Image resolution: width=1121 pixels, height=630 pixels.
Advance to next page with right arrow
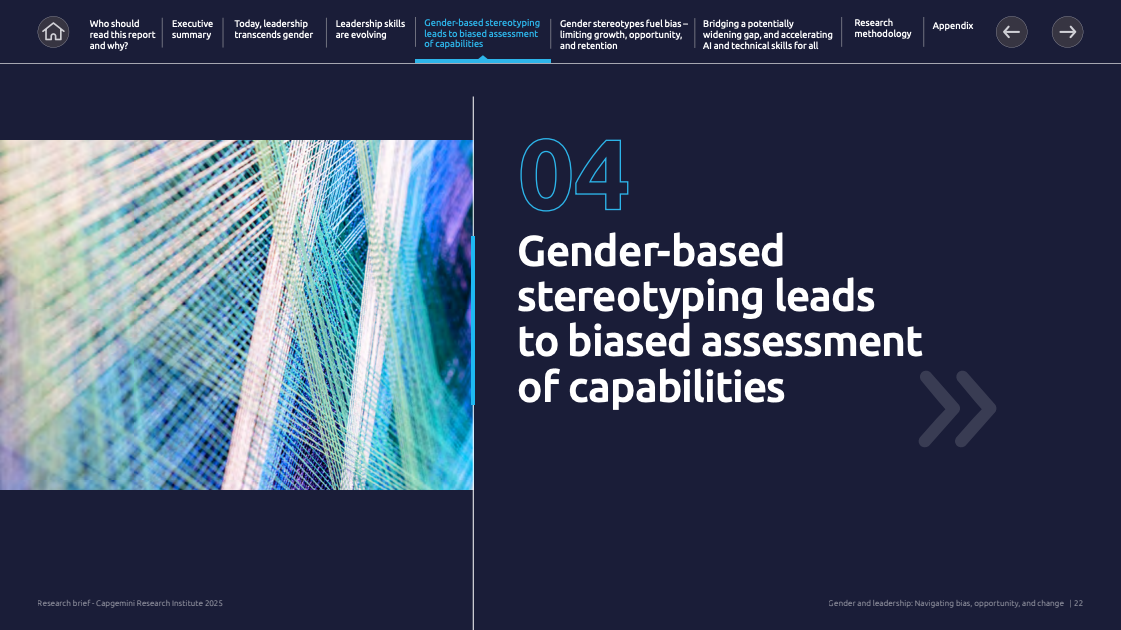click(1067, 32)
